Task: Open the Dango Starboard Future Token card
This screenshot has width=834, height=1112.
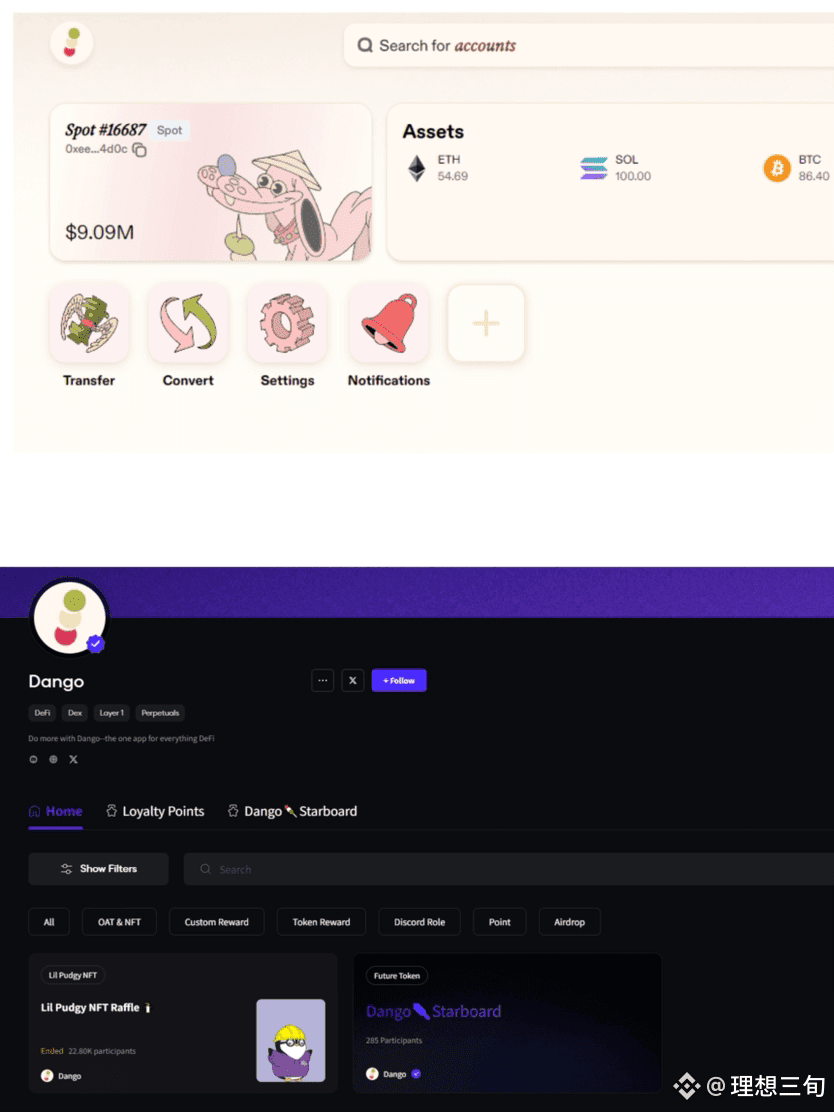Action: pyautogui.click(x=507, y=1023)
